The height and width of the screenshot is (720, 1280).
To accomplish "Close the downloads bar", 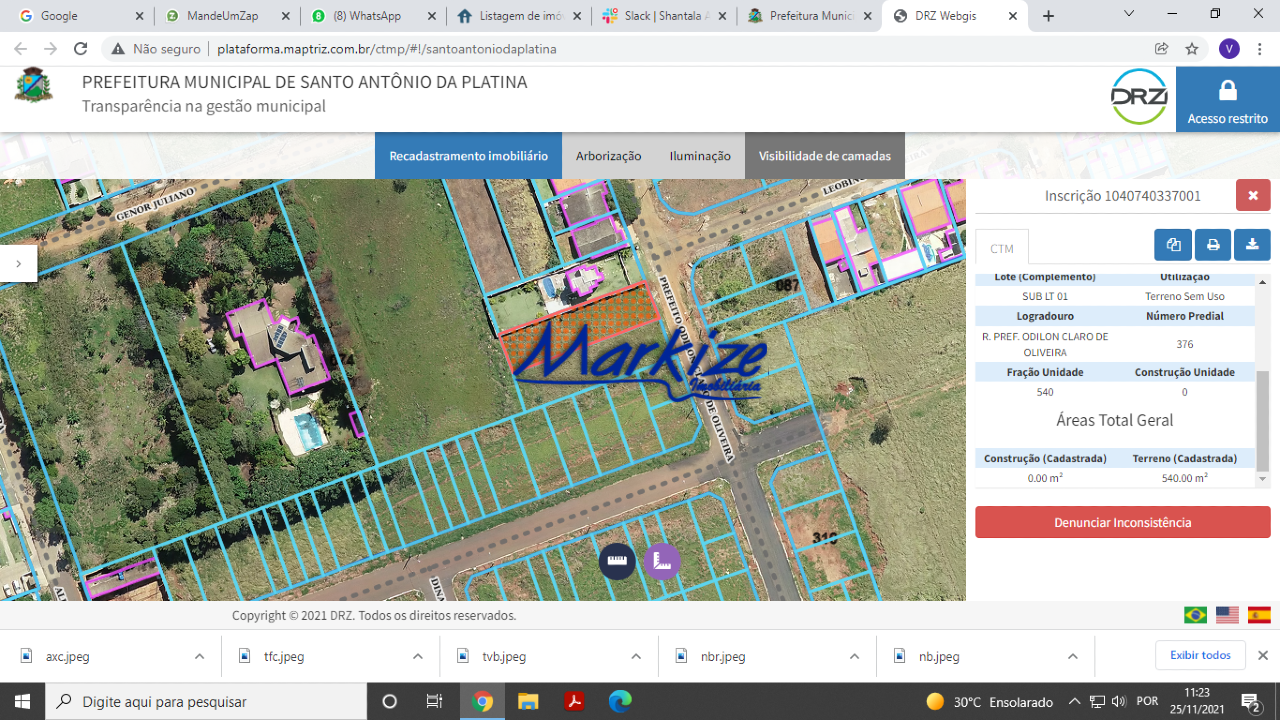I will pyautogui.click(x=1262, y=655).
